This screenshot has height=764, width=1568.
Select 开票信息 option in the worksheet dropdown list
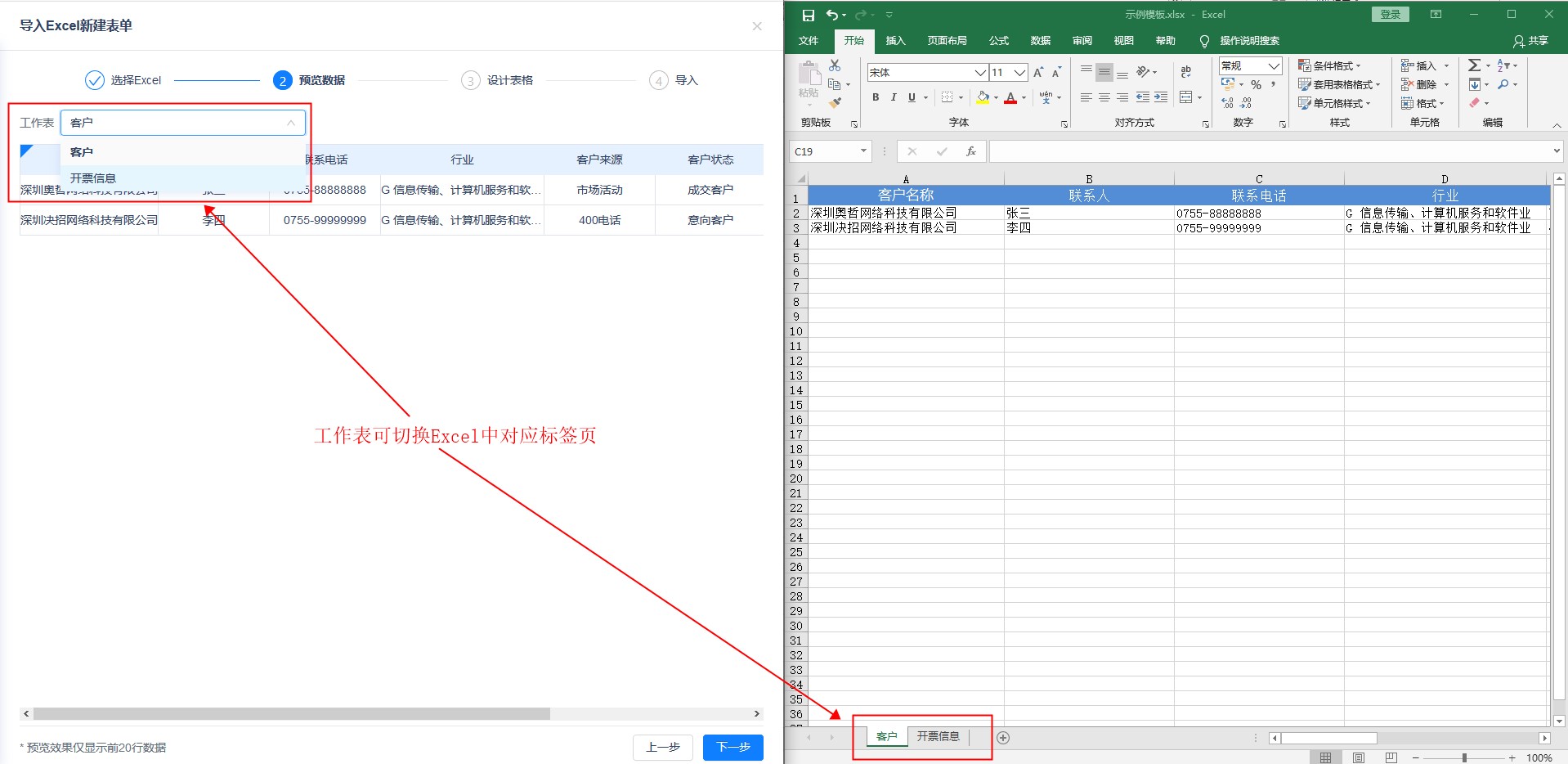pyautogui.click(x=183, y=178)
